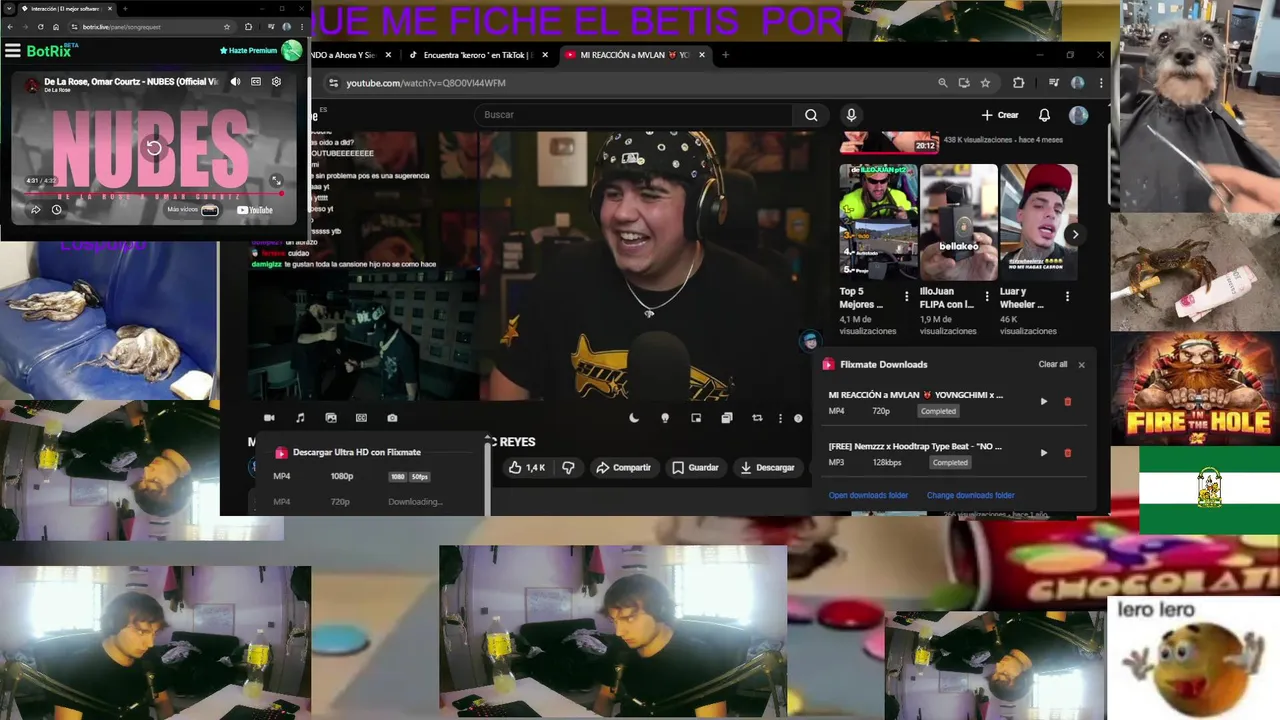
Task: Open a new tab in YouTube browser window
Action: (725, 55)
